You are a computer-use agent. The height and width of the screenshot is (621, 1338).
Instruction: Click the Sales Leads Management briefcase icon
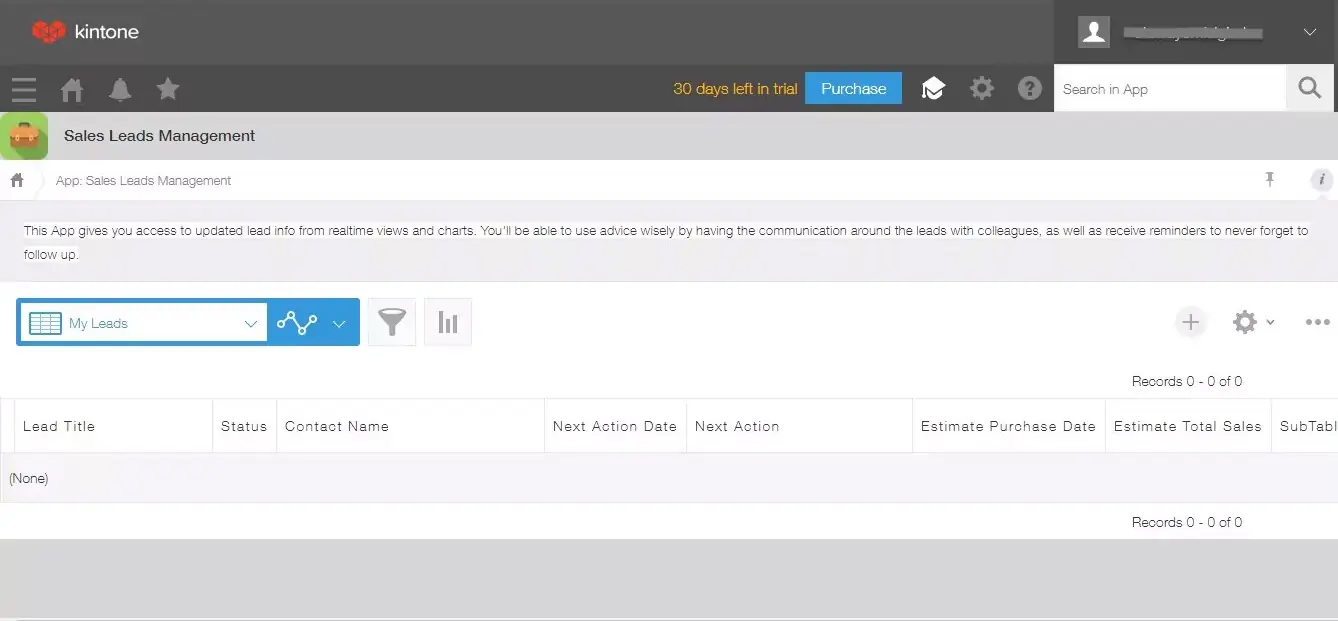24,136
